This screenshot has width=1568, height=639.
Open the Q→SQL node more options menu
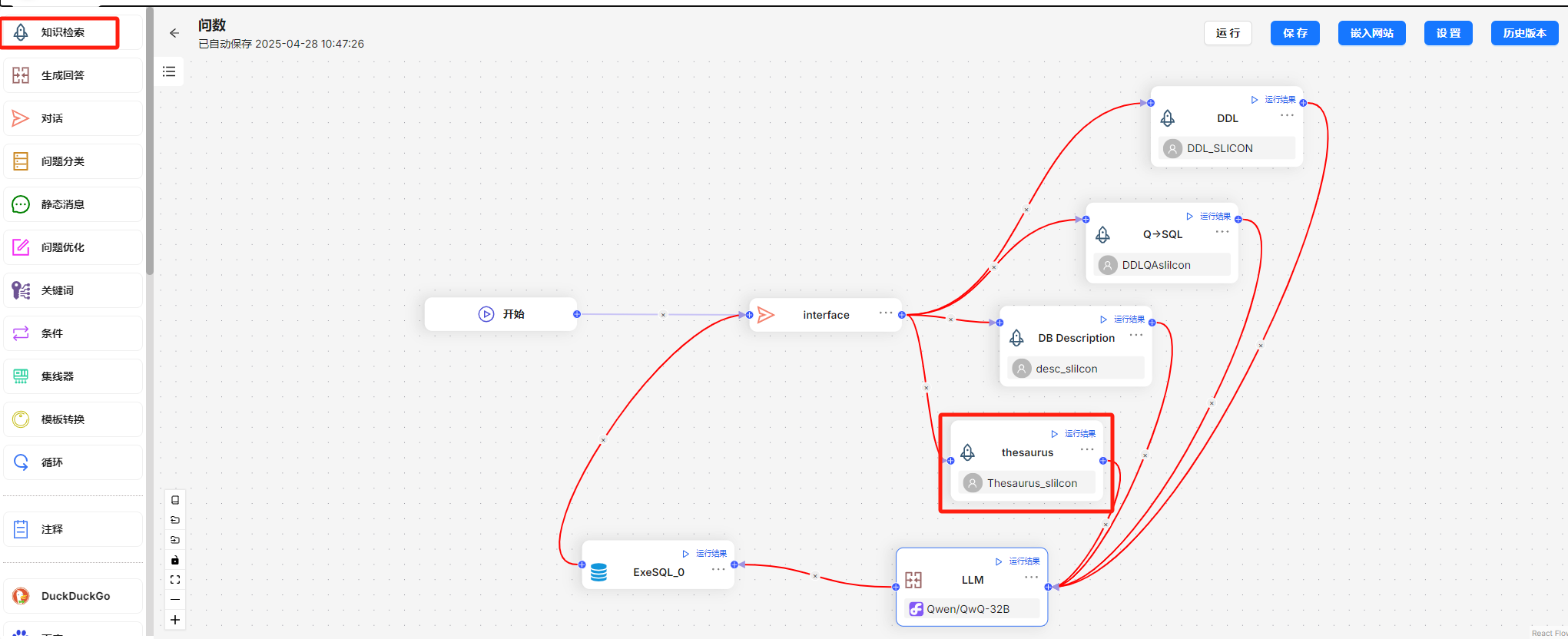[1222, 231]
